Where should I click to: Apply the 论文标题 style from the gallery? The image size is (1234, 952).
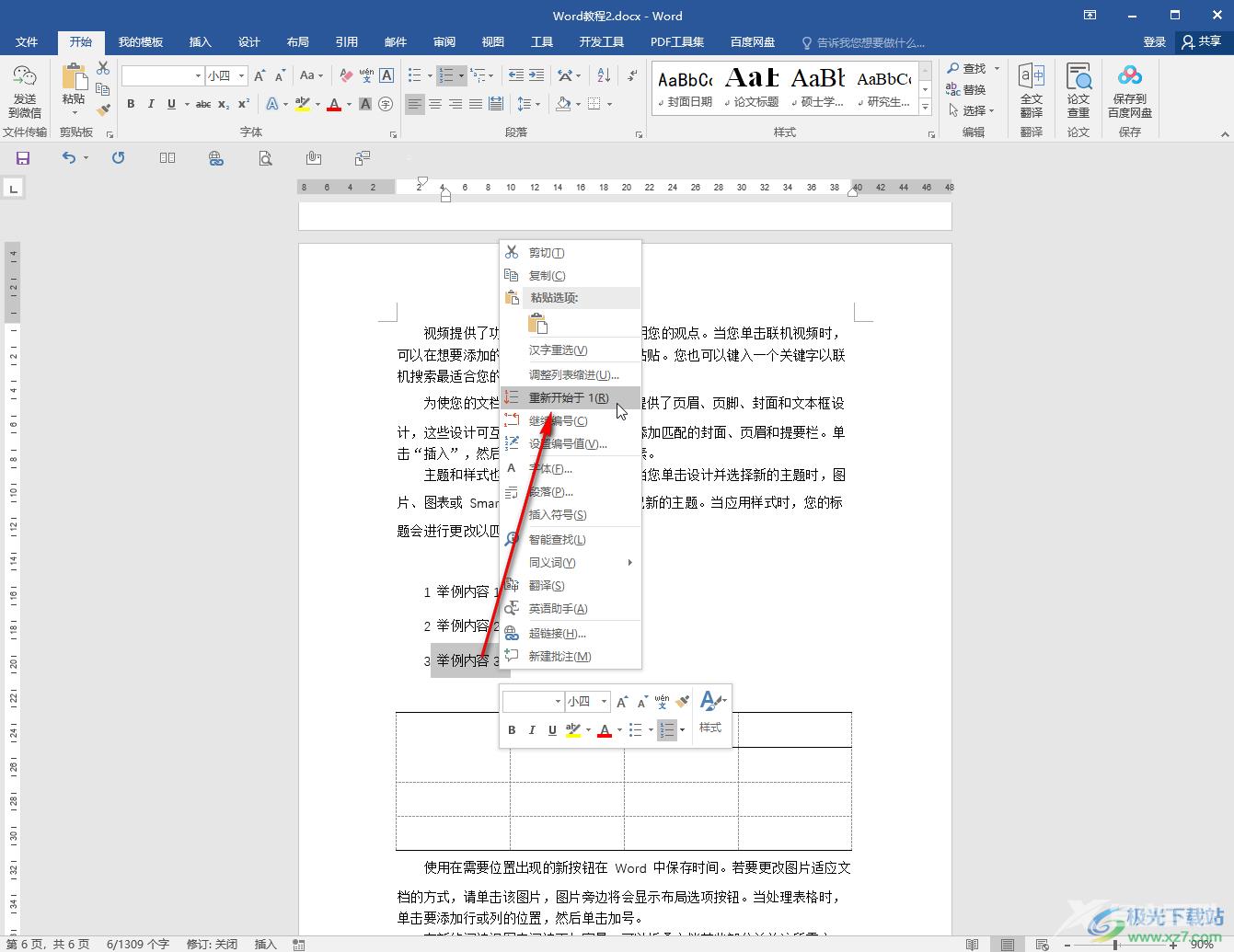pos(751,89)
